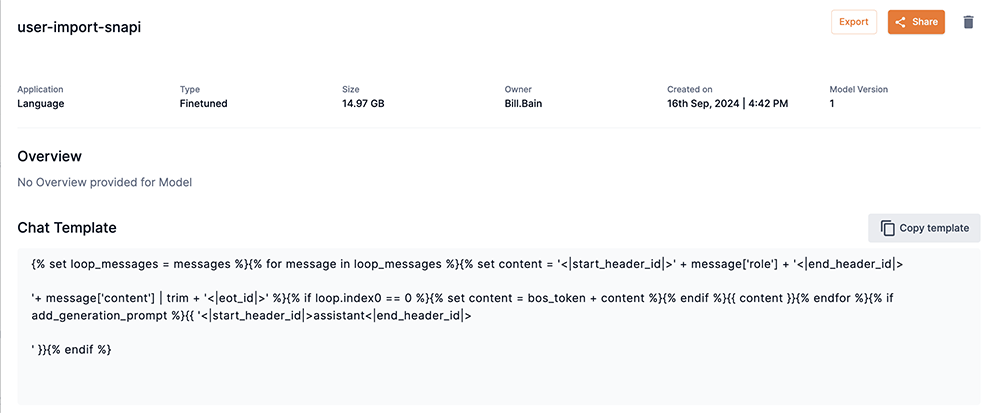This screenshot has width=1000, height=413.
Task: Click the 14.97 GB size value
Action: coord(363,103)
